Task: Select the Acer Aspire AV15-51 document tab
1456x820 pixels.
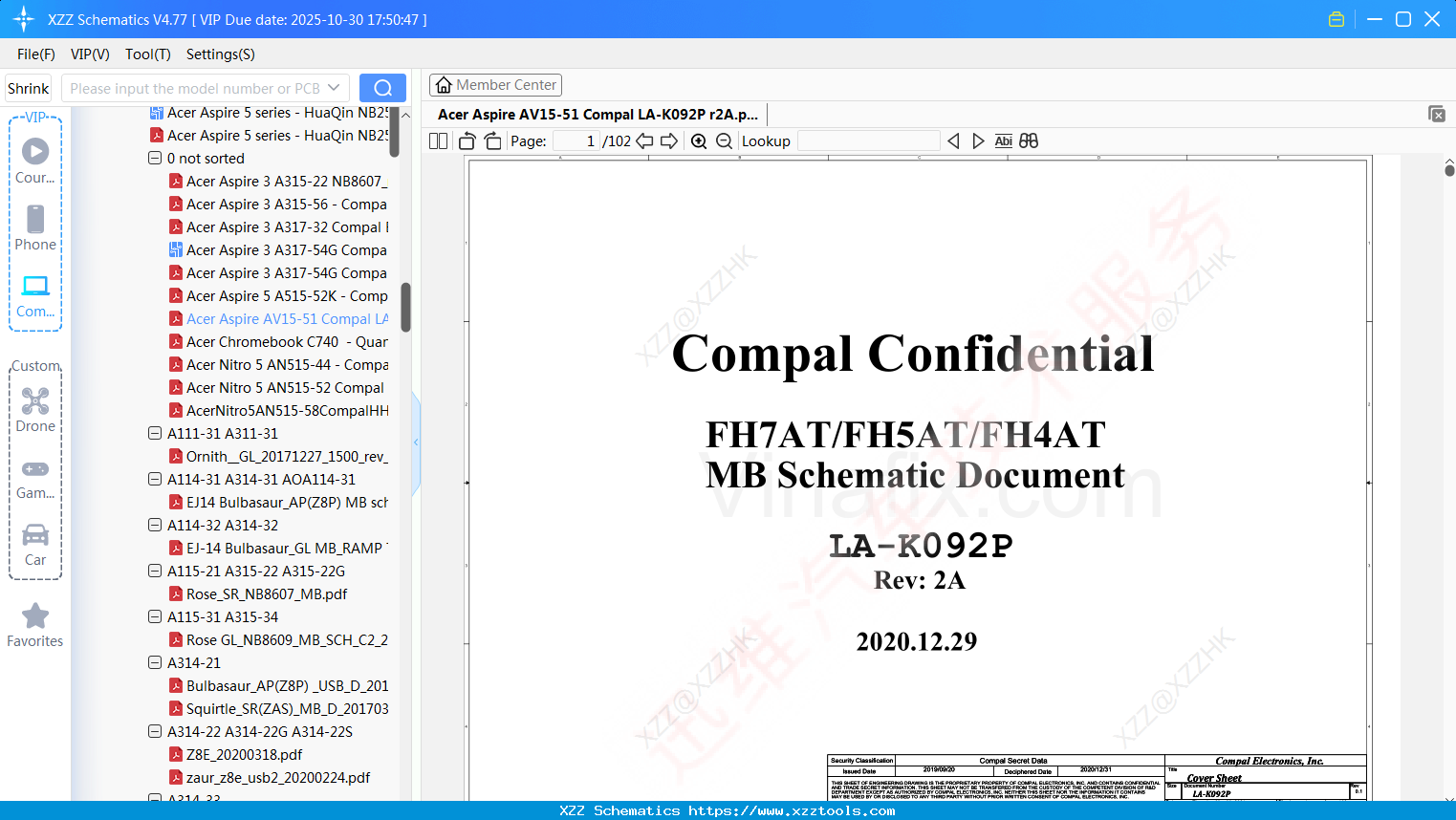Action: pyautogui.click(x=598, y=115)
